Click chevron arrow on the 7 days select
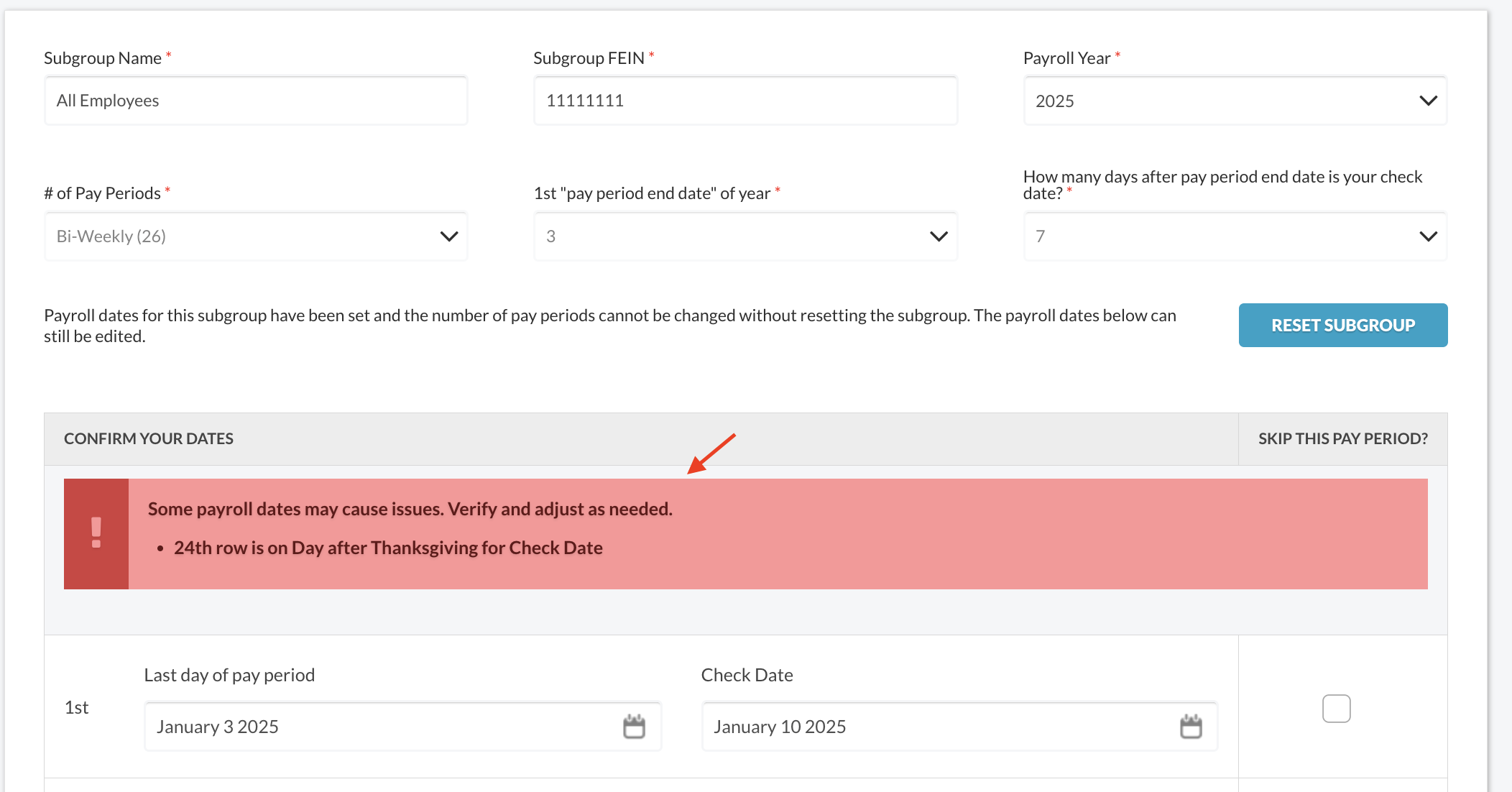This screenshot has width=1512, height=792. [1428, 236]
